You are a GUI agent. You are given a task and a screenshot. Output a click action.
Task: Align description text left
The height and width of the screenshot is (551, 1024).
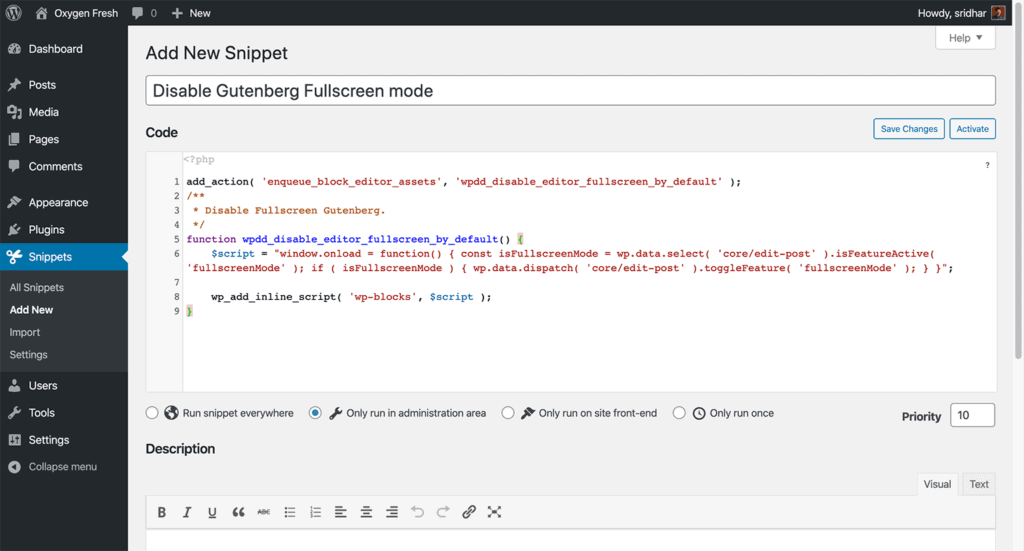tap(341, 512)
